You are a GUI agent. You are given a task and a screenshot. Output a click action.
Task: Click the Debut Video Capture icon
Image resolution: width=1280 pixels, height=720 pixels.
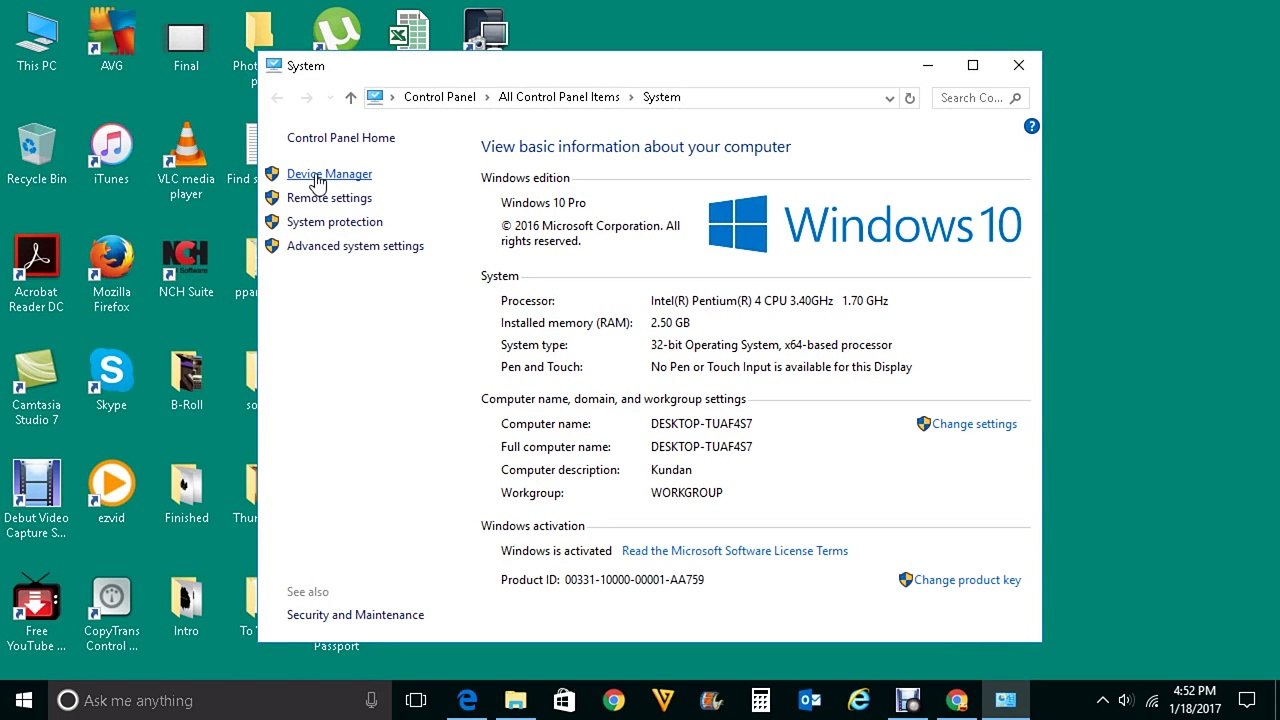pos(36,500)
